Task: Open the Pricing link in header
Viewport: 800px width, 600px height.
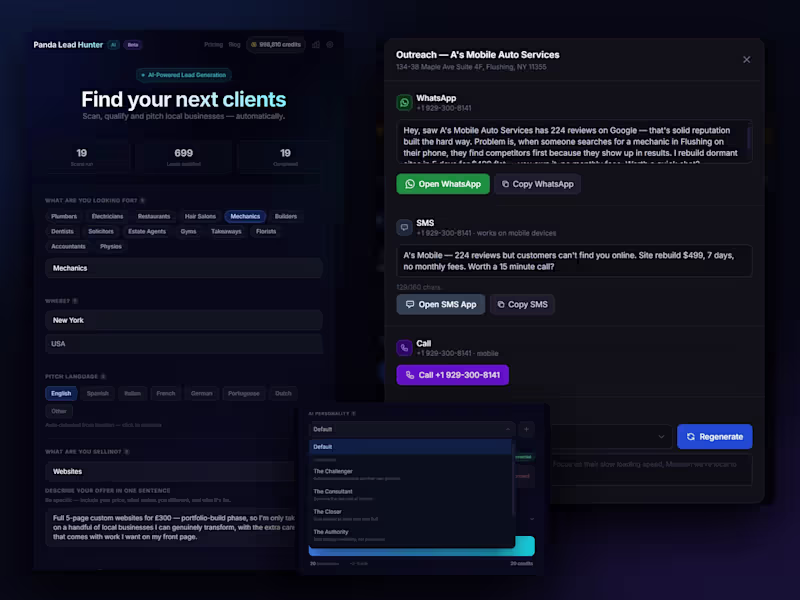Action: click(x=213, y=45)
